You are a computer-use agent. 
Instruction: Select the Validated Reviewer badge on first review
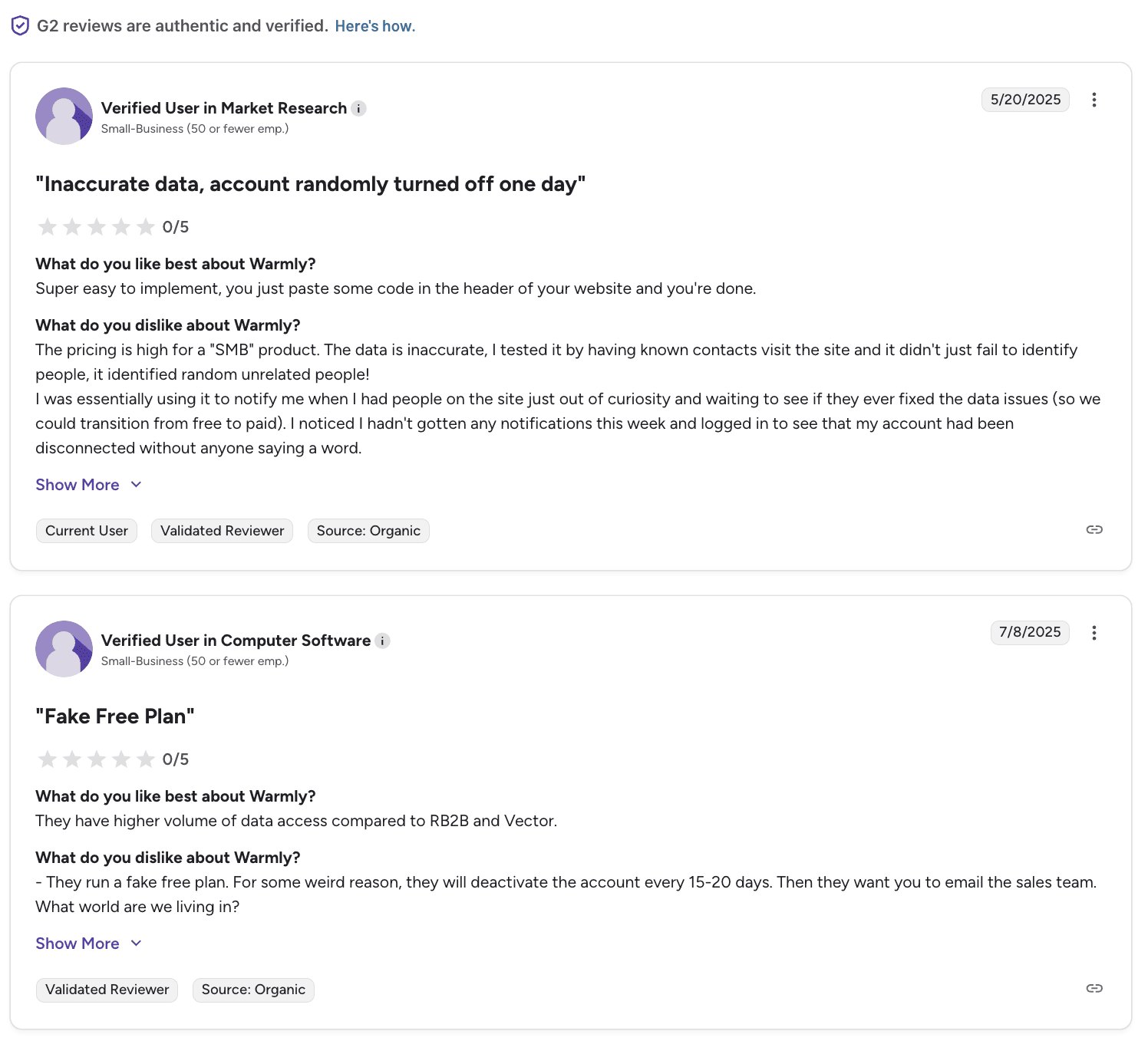tap(222, 530)
